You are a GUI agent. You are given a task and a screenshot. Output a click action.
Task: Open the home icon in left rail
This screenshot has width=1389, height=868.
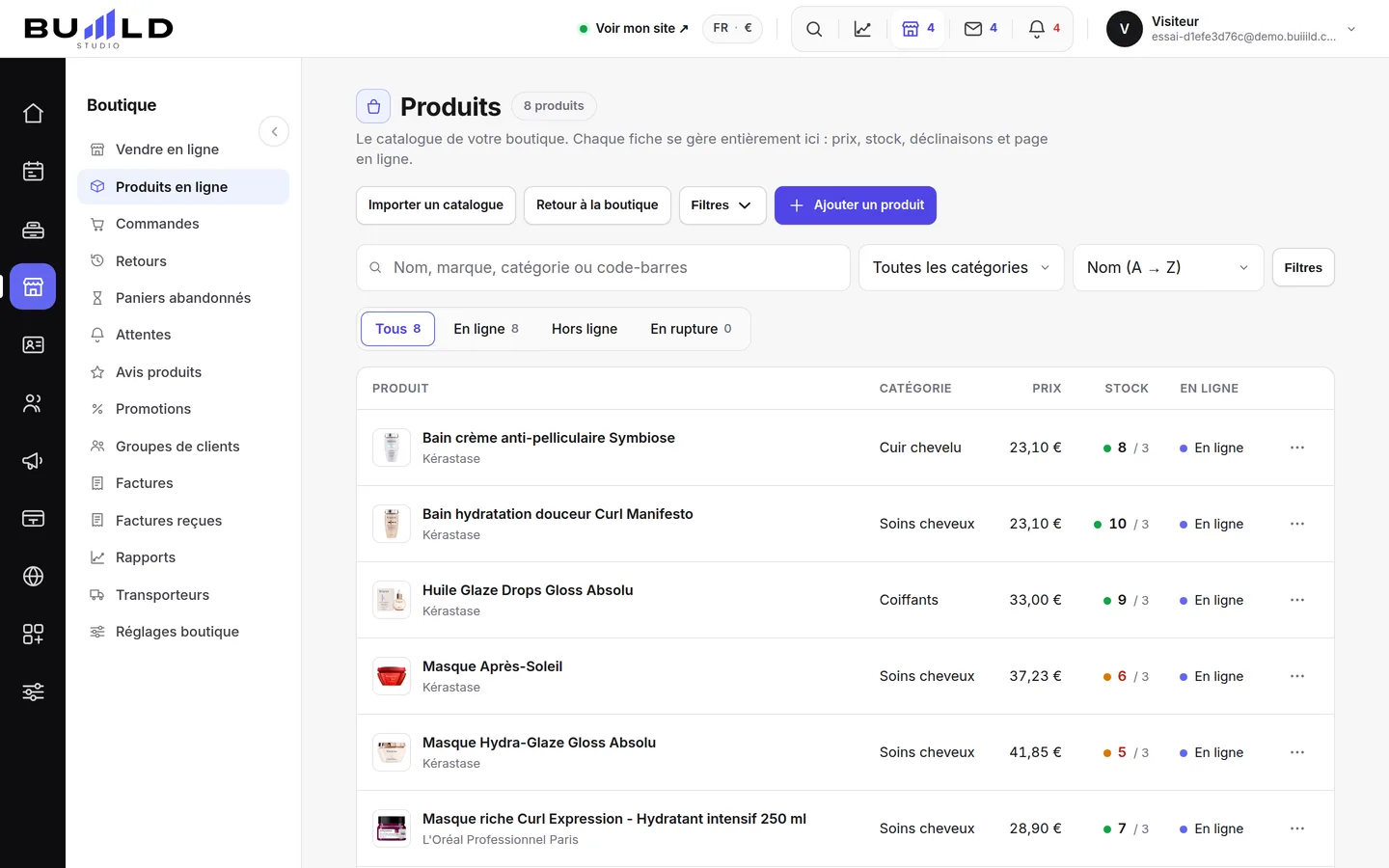33,113
